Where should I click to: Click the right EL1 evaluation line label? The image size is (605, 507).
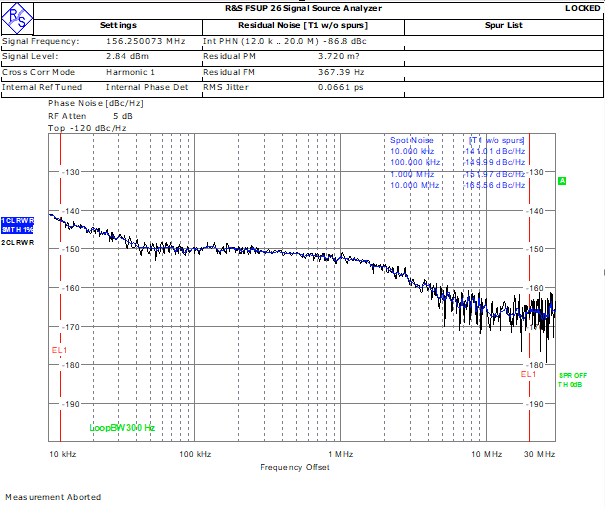528,374
